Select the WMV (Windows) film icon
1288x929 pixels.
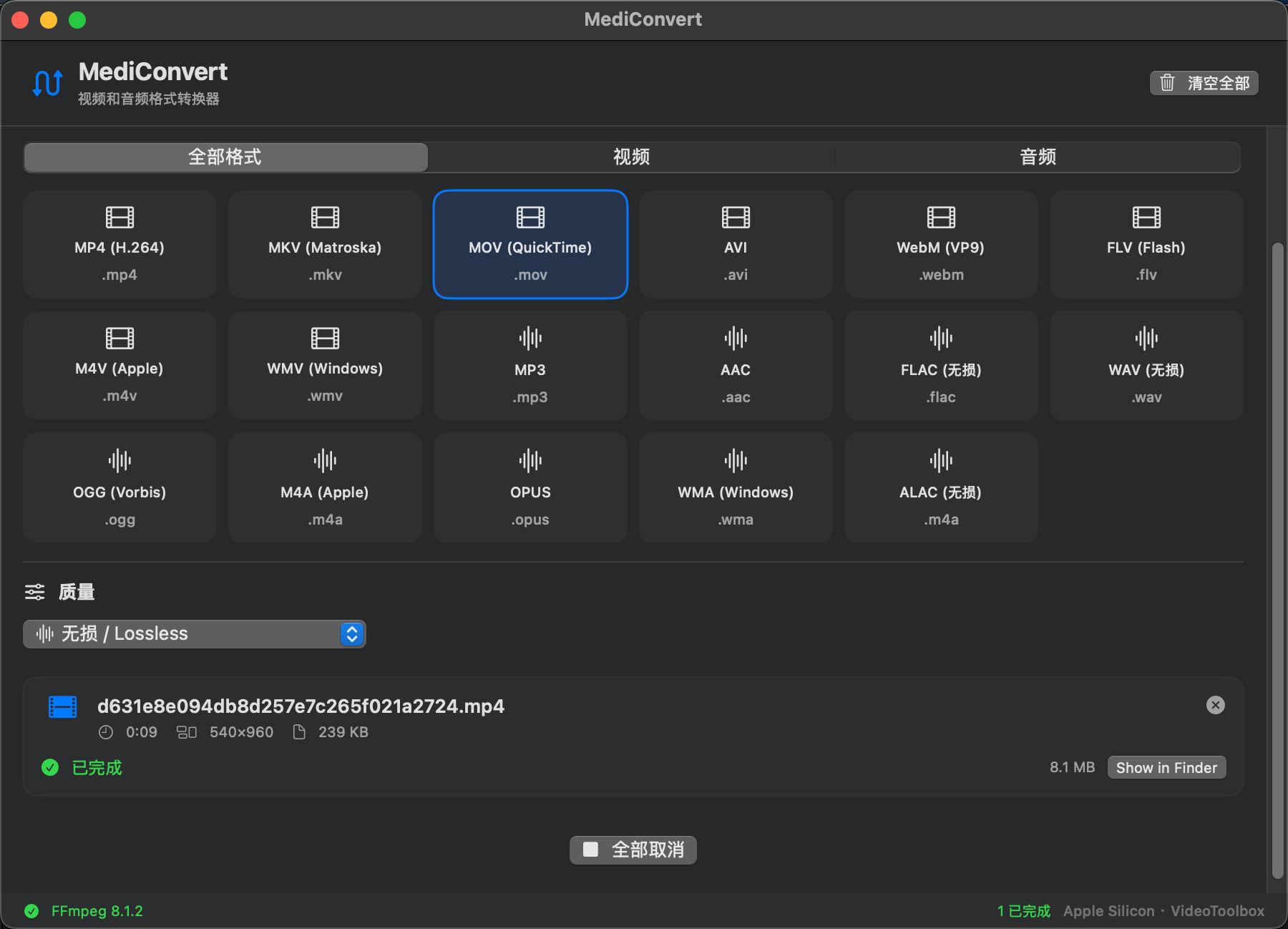pyautogui.click(x=325, y=338)
